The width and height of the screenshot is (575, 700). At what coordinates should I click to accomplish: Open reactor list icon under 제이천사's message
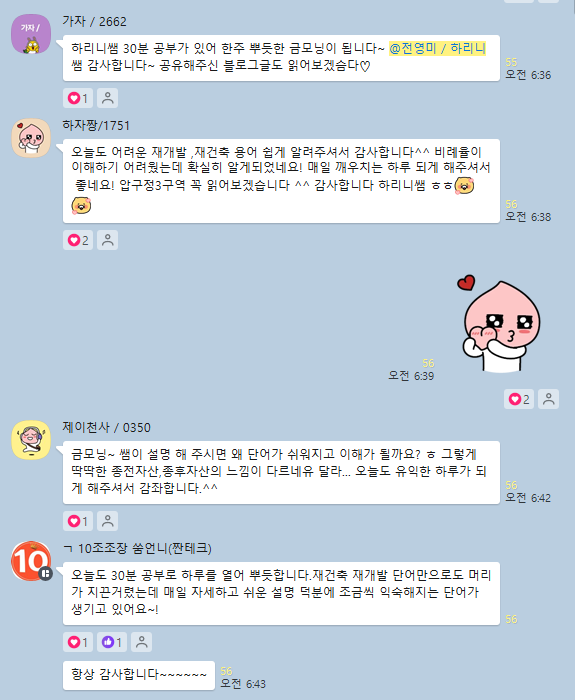point(108,521)
